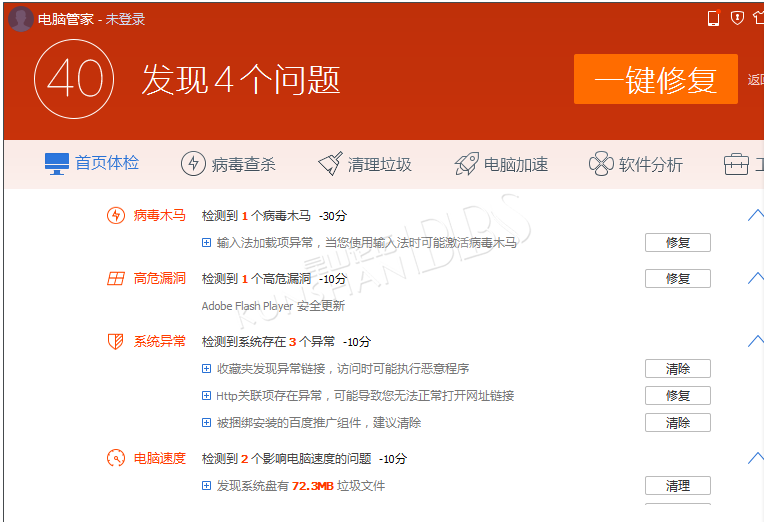
Task: Click the 系统异常 category label
Action: (x=160, y=341)
